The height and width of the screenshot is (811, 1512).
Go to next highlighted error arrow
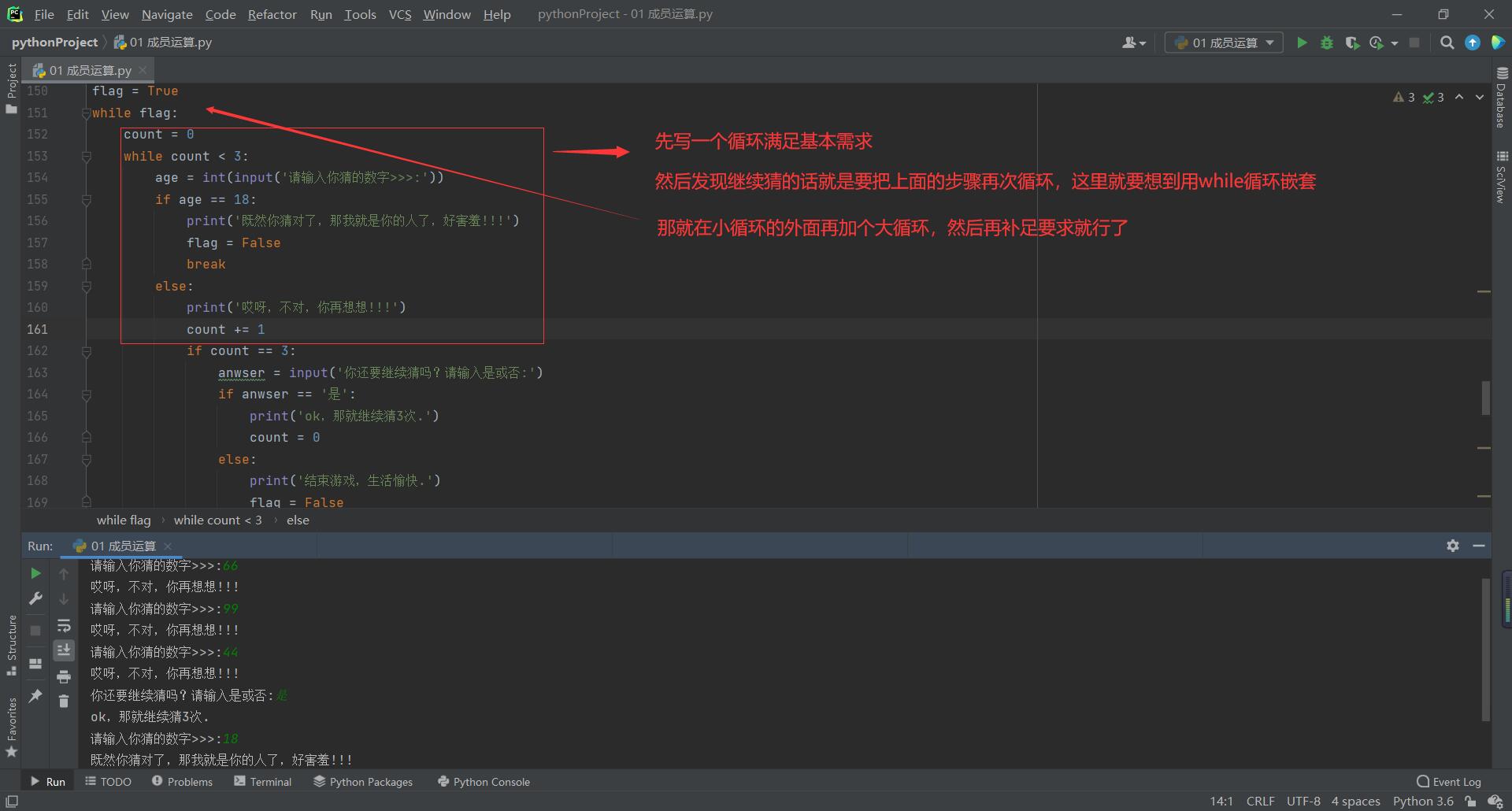coord(1480,97)
